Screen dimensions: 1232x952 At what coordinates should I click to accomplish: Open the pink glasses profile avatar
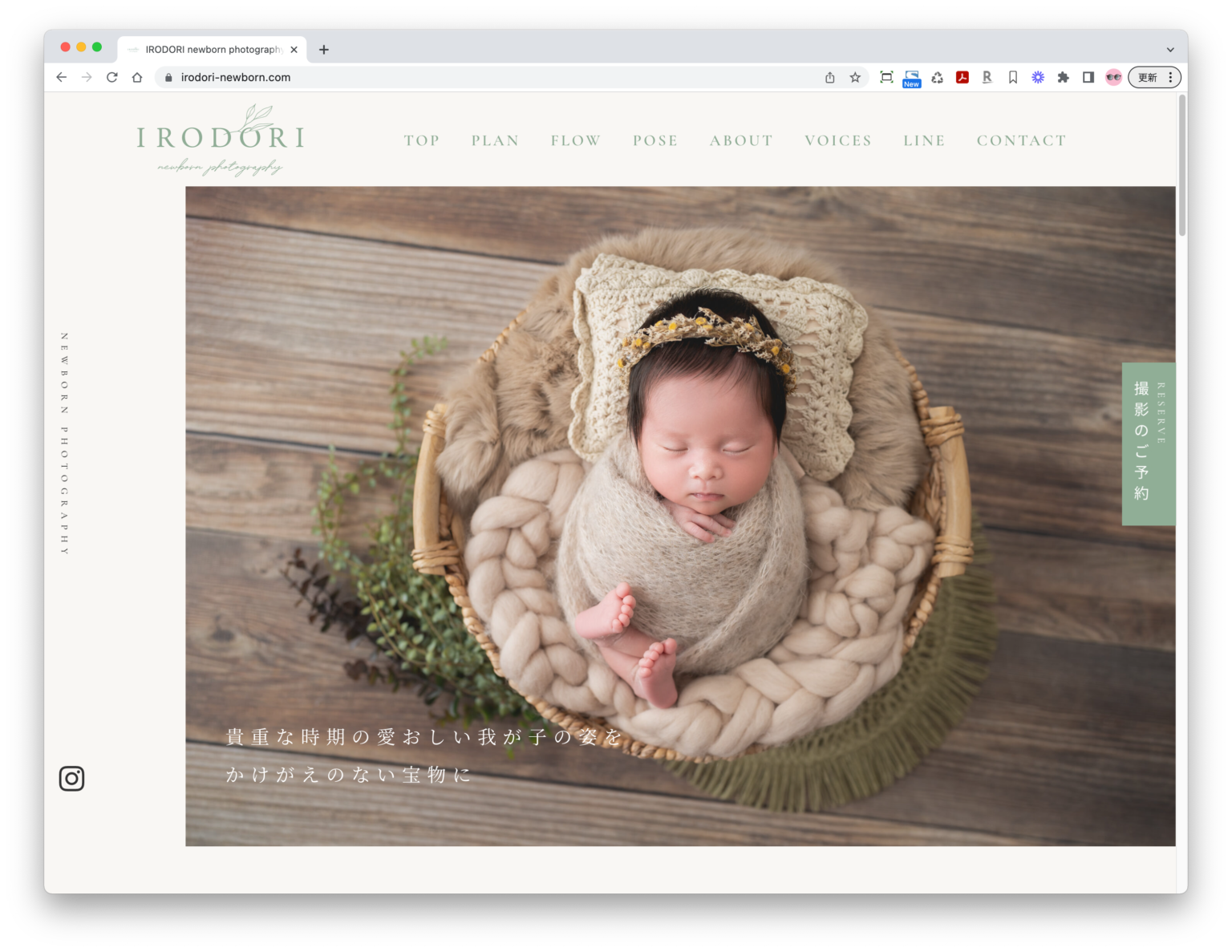click(x=1113, y=77)
